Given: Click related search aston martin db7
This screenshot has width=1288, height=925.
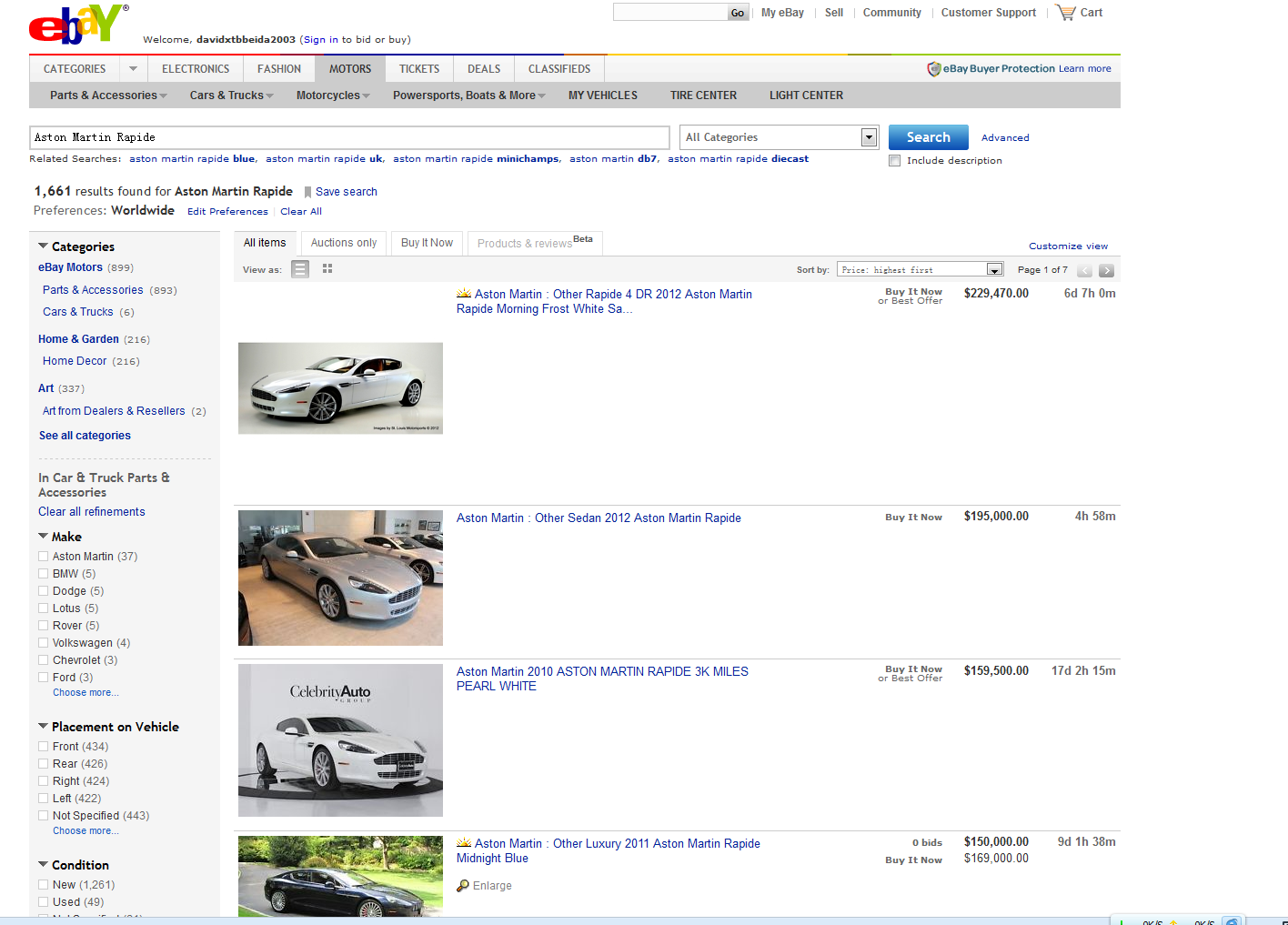Looking at the screenshot, I should [x=613, y=159].
